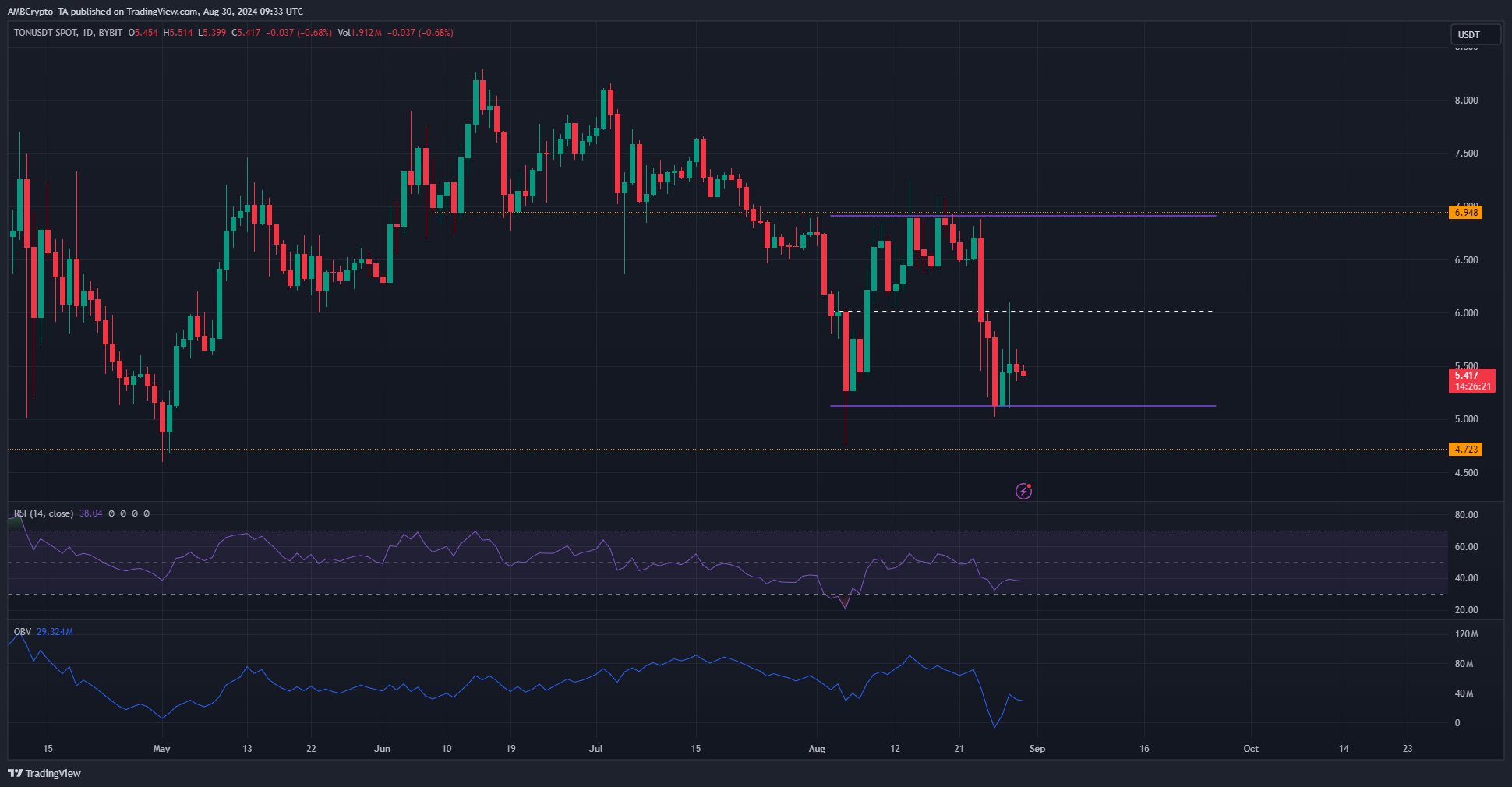This screenshot has height=787, width=1512.
Task: Click the TONUSDT SPOT symbol title
Action: (x=45, y=33)
